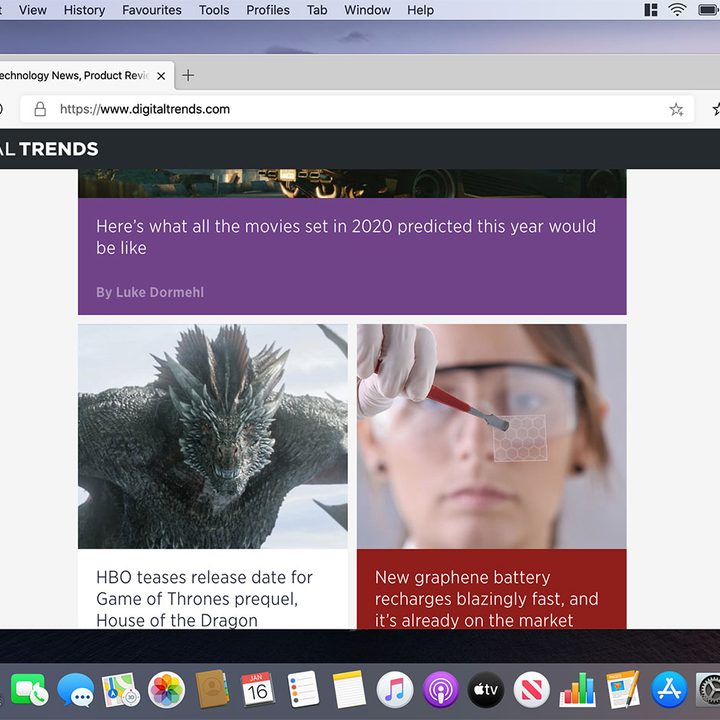The height and width of the screenshot is (720, 720).
Task: Add this page to favourites star
Action: click(676, 109)
